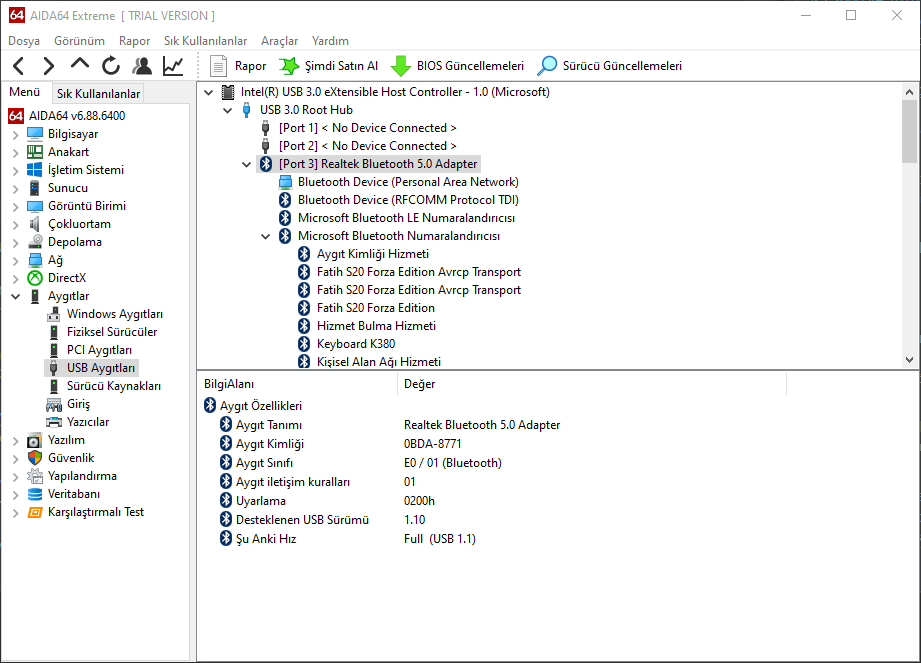Screen dimensions: 921x663
Task: Select the Karşılaştırmalı Test icon
Action: click(35, 512)
